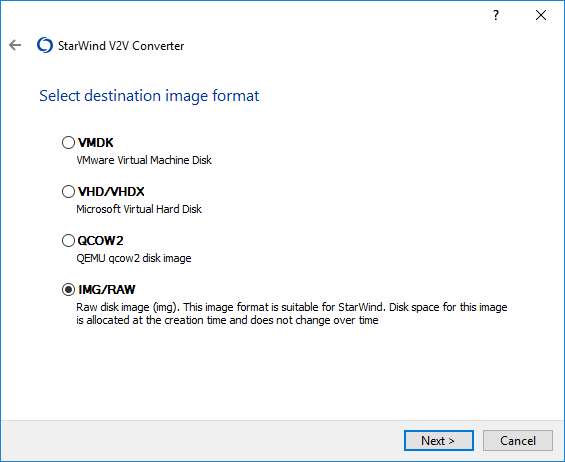565x462 pixels.
Task: Click the bold VMDK label text
Action: tap(95, 143)
